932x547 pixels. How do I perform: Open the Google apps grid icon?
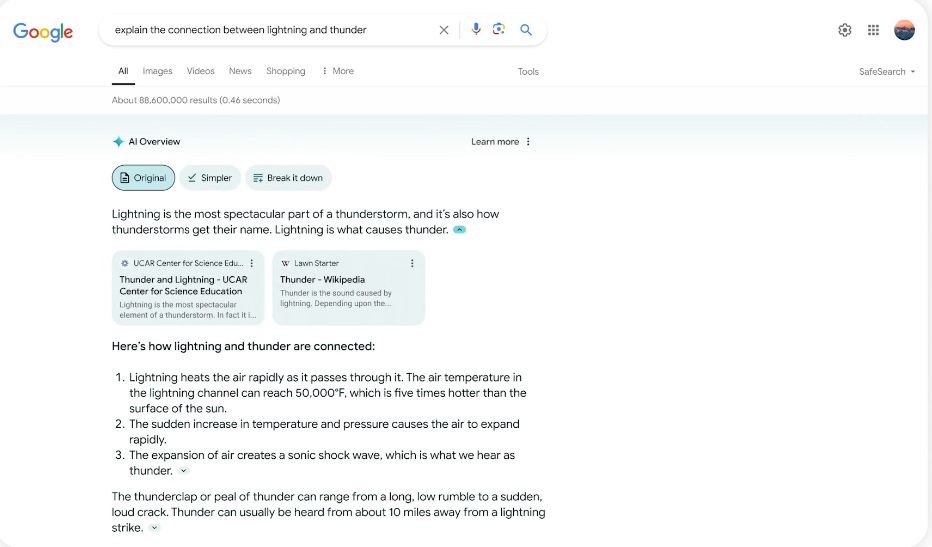[873, 30]
